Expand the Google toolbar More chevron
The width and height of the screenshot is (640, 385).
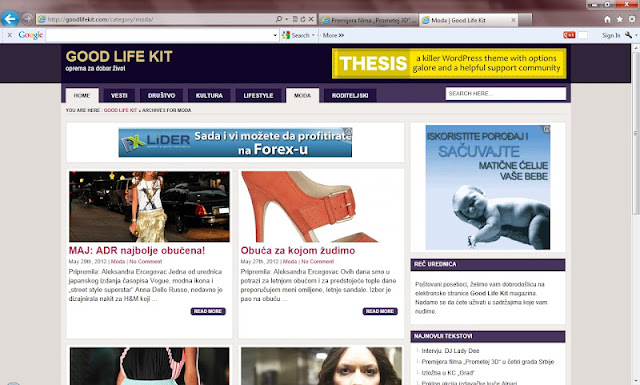pos(333,36)
